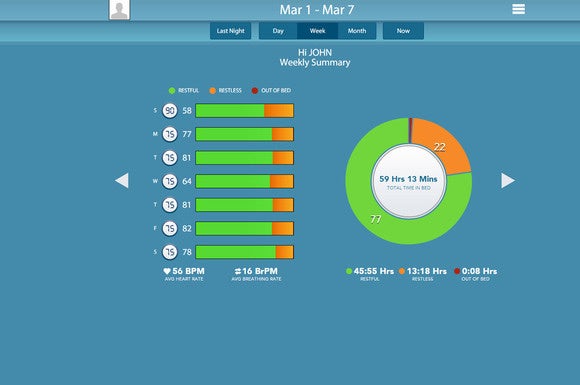This screenshot has height=385, width=580.
Task: Go to previous week with left arrow
Action: click(122, 180)
